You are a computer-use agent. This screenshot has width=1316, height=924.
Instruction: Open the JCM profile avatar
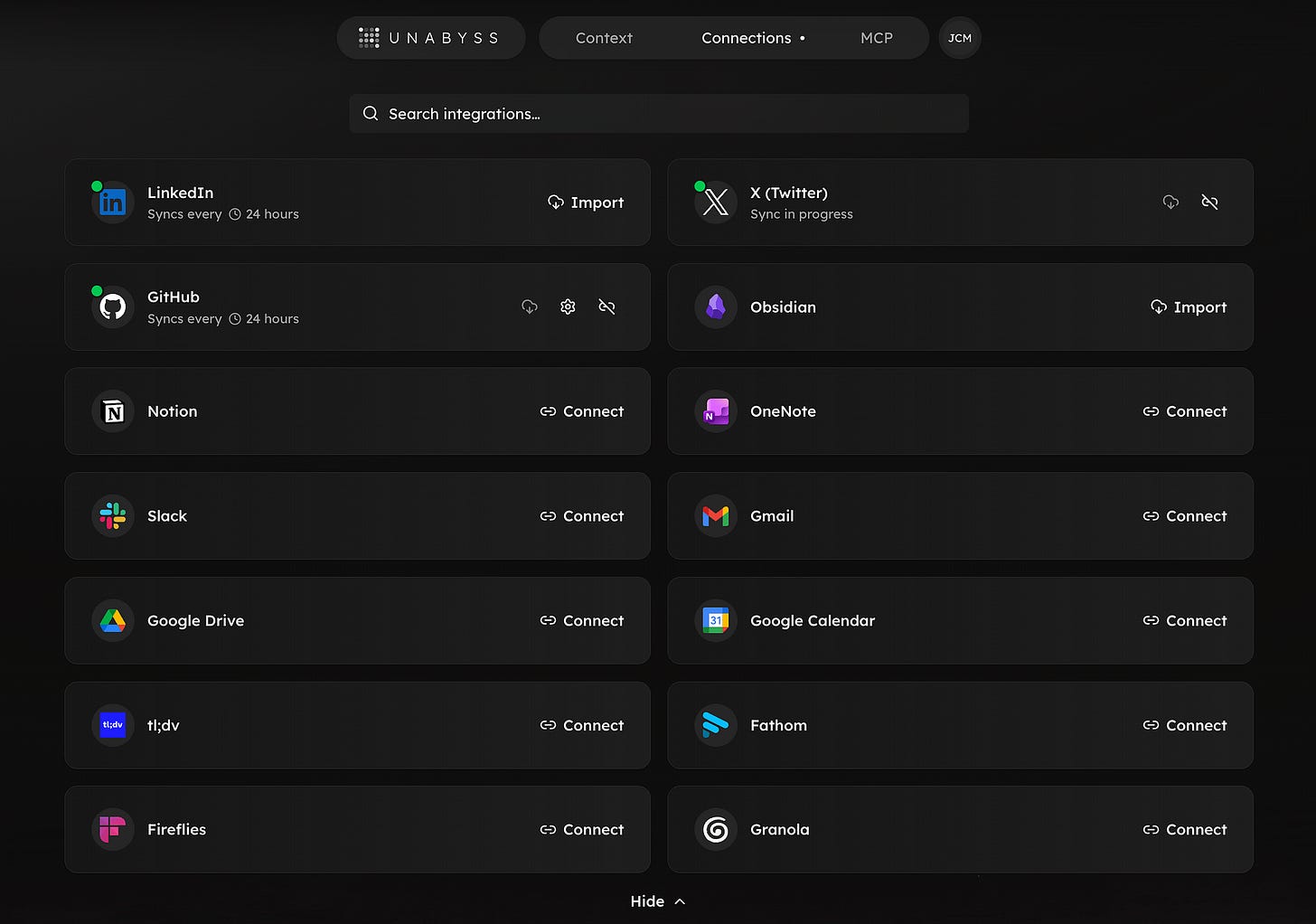coord(960,38)
